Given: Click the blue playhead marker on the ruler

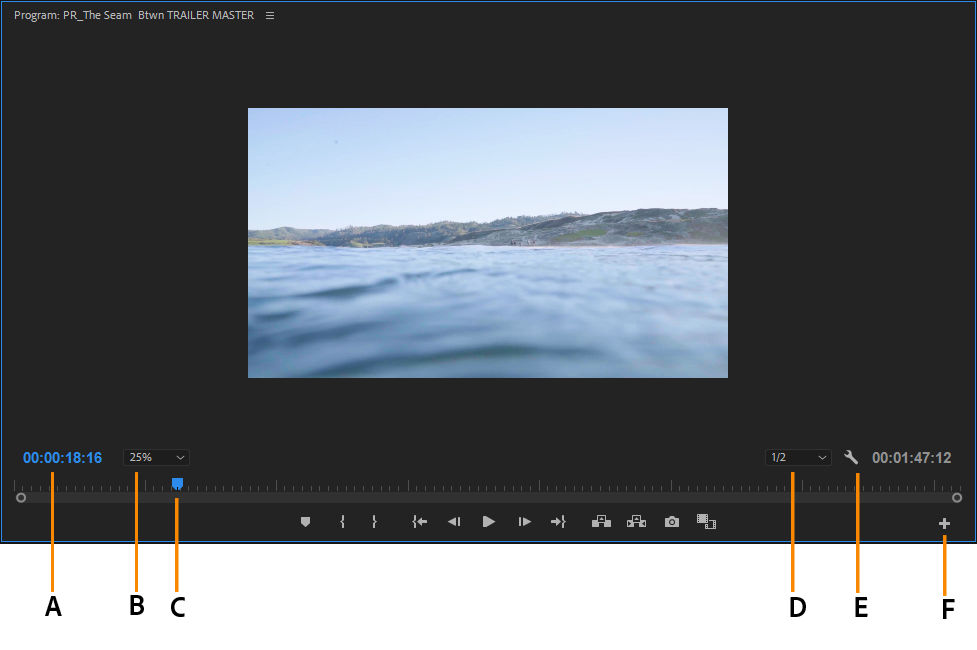Looking at the screenshot, I should tap(176, 483).
